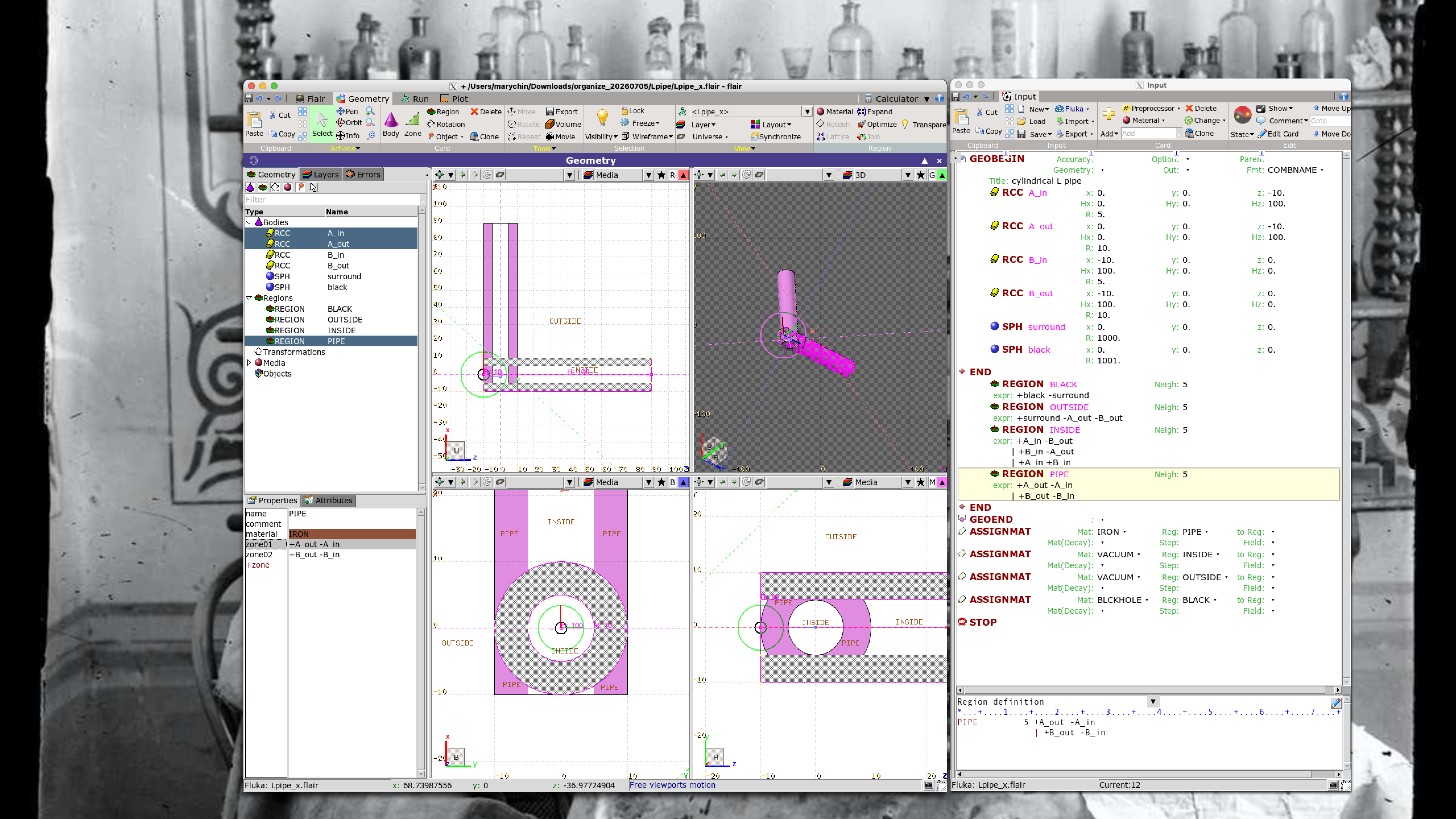Image resolution: width=1456 pixels, height=819 pixels.
Task: Open the Freeze dropdown
Action: pos(640,123)
